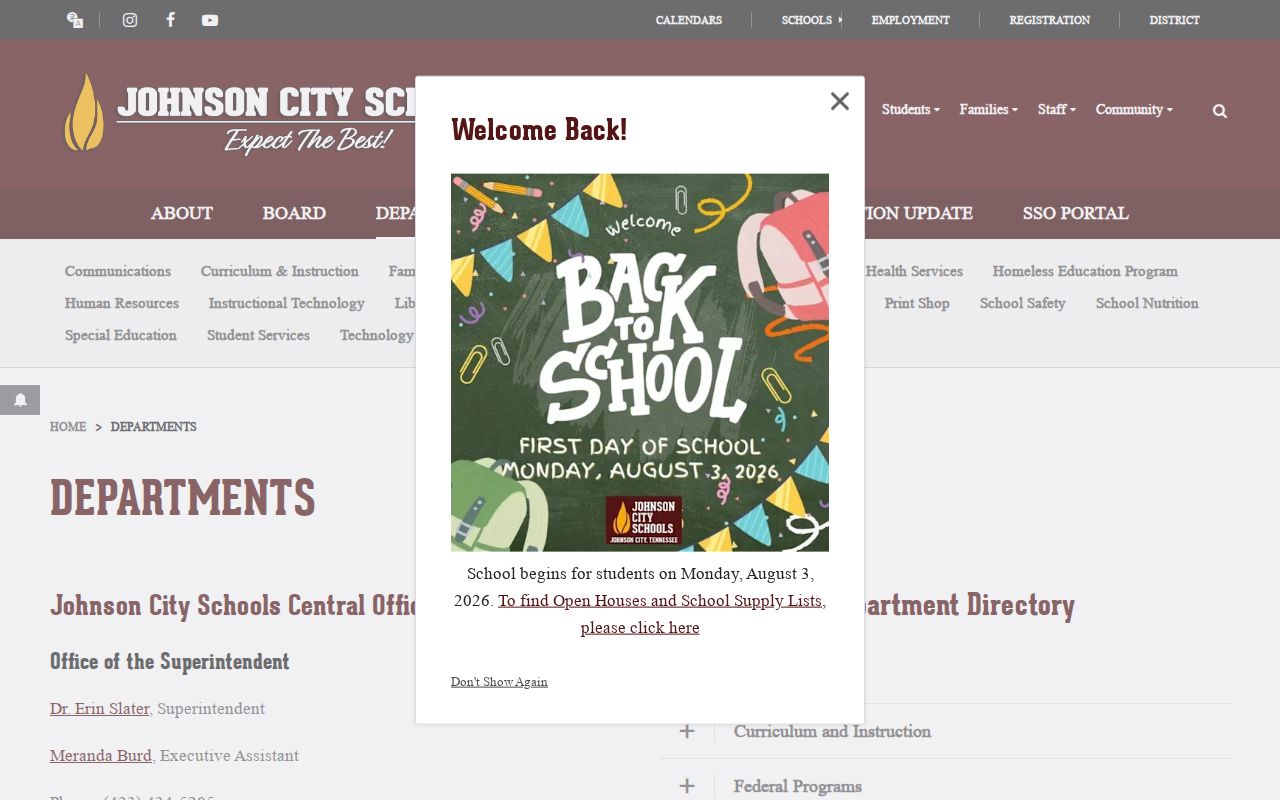Click the Federal Programs directory heading

pos(797,786)
